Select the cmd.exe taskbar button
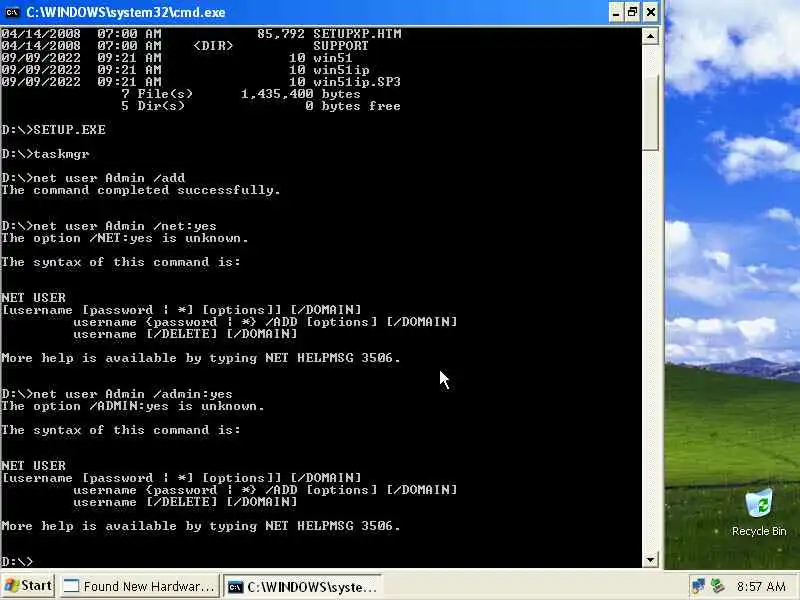 click(303, 586)
